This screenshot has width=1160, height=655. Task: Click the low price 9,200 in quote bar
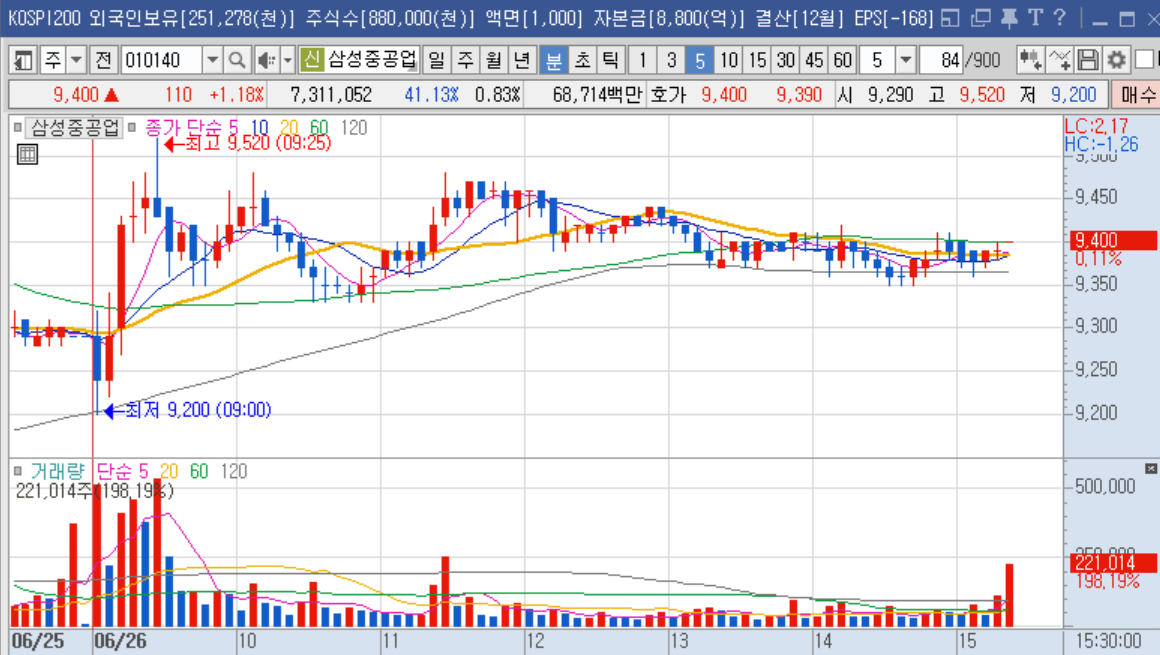coord(1073,95)
